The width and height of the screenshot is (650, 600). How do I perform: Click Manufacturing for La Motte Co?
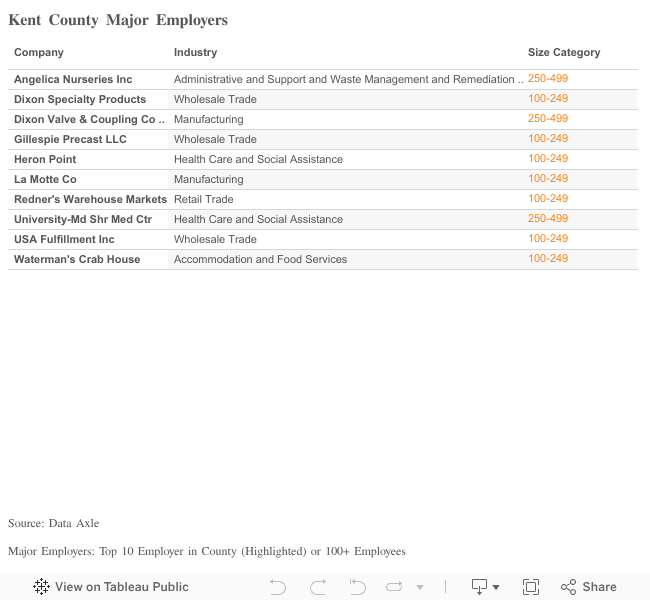pyautogui.click(x=209, y=179)
